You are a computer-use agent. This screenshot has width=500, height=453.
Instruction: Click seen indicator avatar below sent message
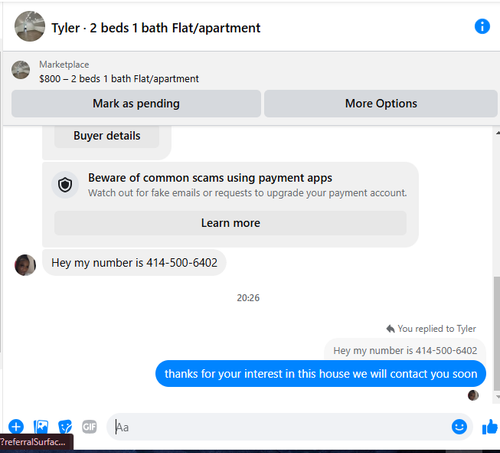(473, 395)
